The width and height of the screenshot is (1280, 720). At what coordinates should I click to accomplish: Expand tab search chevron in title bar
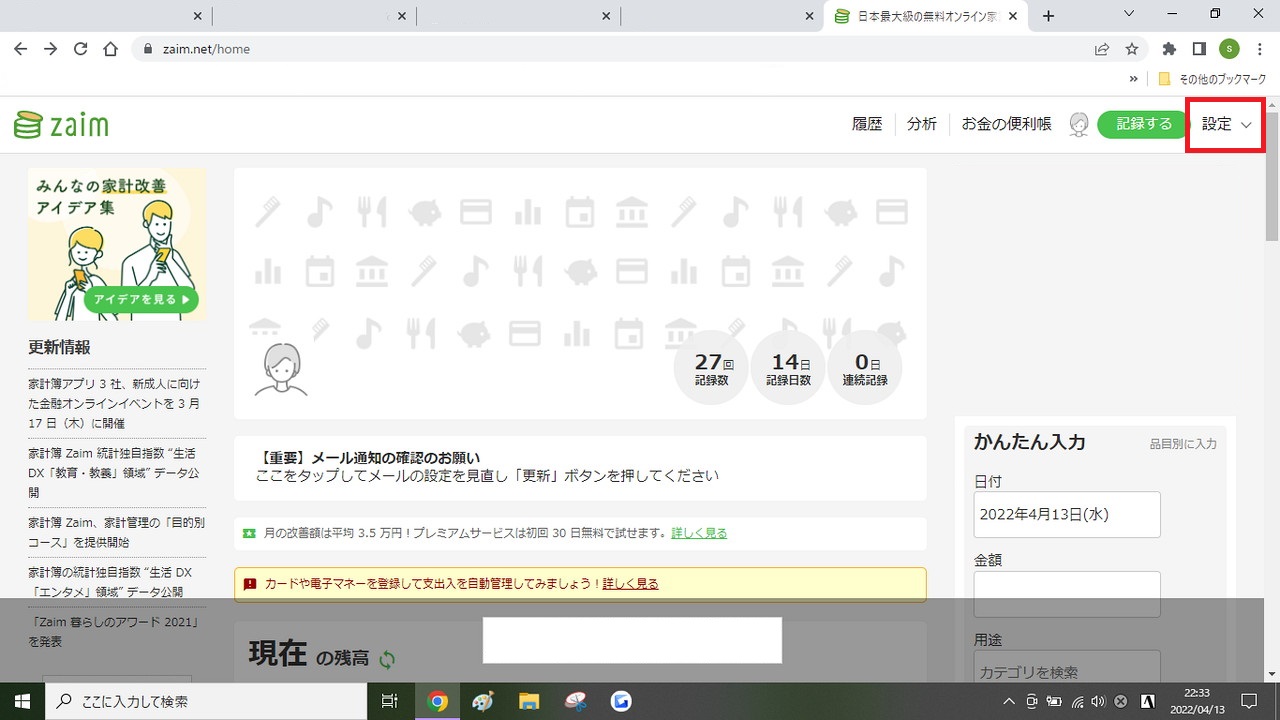coord(1129,15)
